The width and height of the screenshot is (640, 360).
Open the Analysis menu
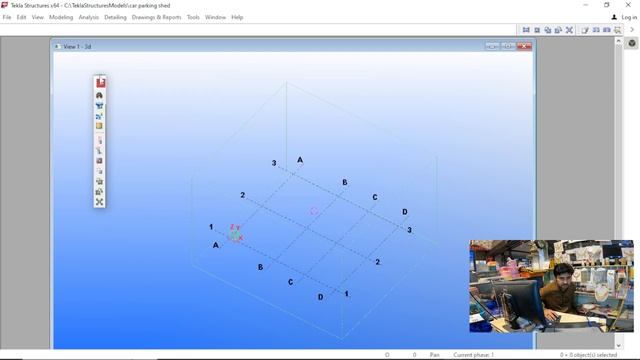click(89, 17)
